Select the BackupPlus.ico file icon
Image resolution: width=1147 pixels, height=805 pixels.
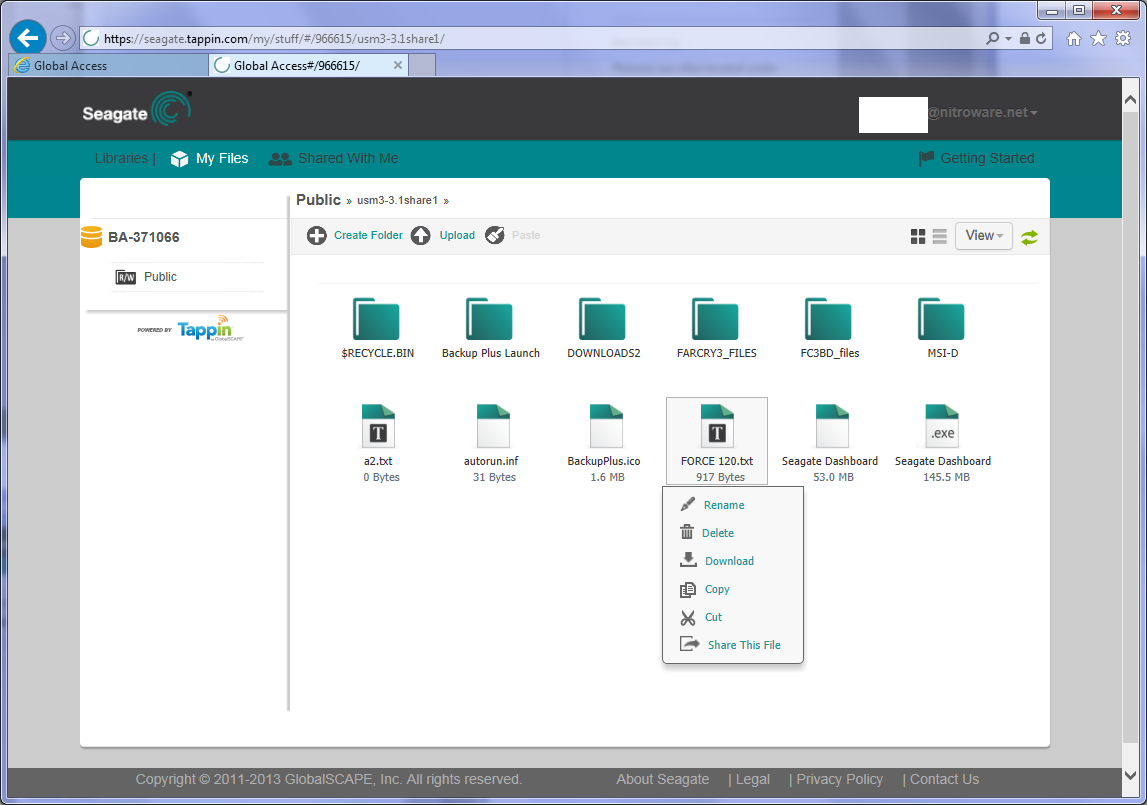[606, 426]
